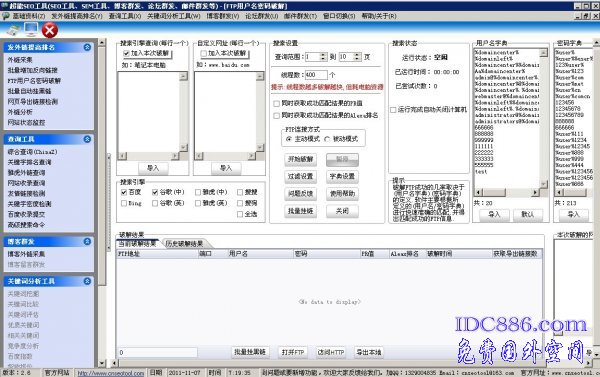Switch to the 历史破解结果 tab
600x377 pixels.
(184, 244)
